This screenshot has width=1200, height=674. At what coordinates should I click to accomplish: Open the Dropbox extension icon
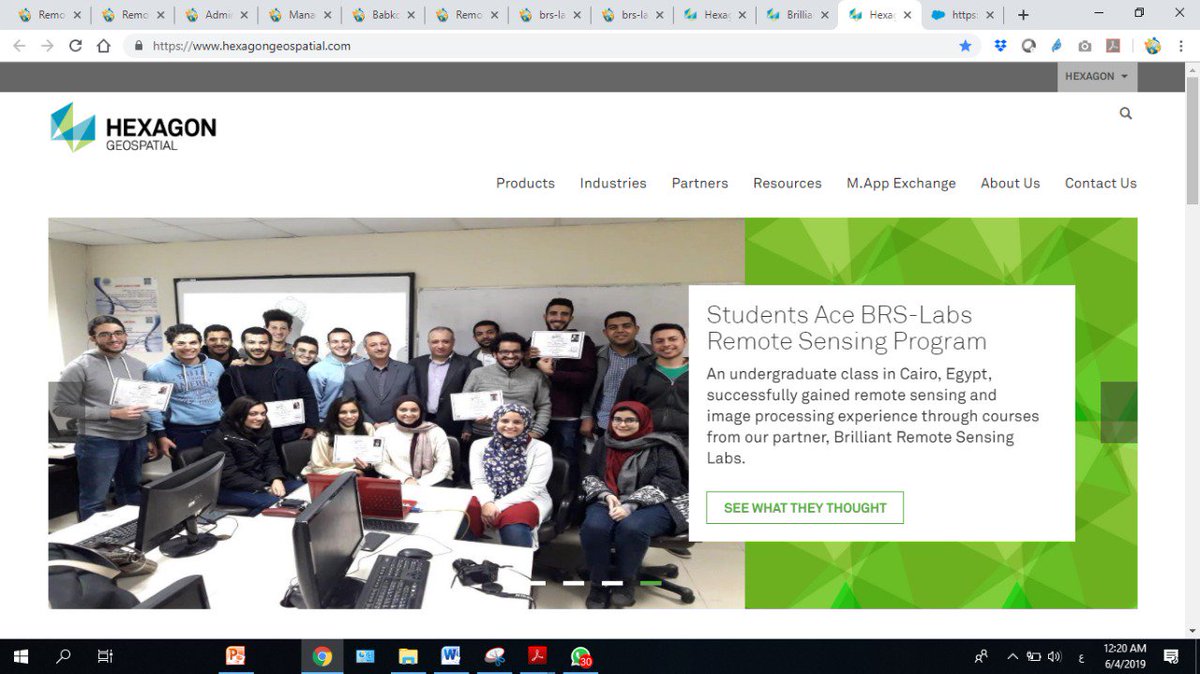click(x=1001, y=46)
